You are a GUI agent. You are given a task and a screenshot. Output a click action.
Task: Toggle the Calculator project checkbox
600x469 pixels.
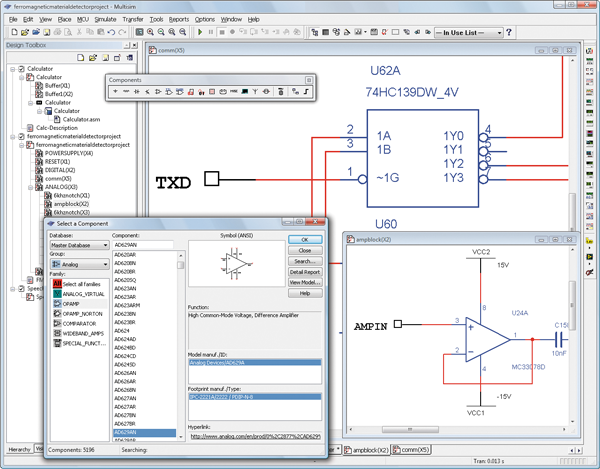(x=21, y=69)
